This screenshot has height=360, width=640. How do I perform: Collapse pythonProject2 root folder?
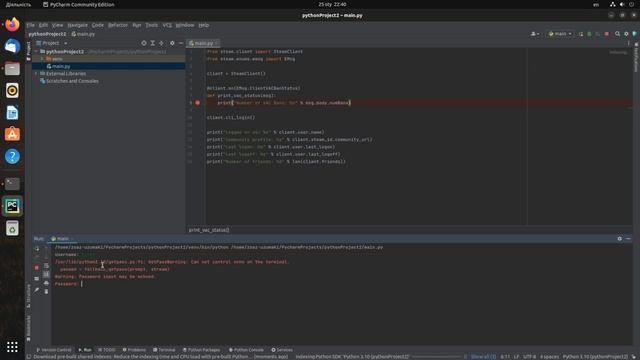tap(36, 51)
